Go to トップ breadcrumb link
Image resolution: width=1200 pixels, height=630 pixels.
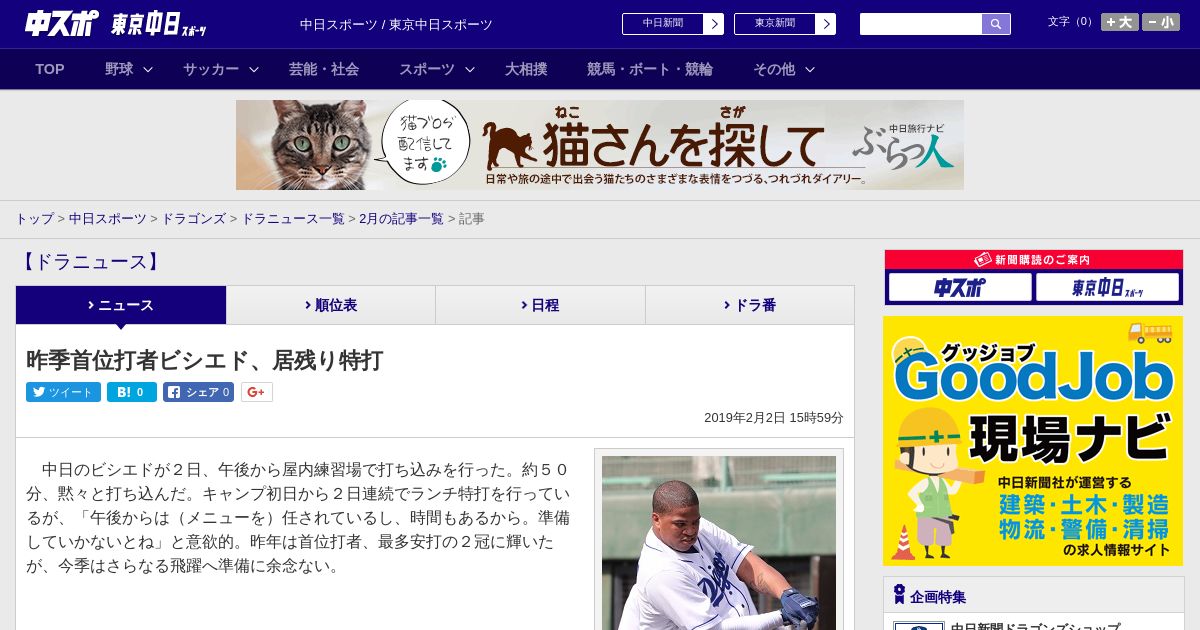pos(34,218)
